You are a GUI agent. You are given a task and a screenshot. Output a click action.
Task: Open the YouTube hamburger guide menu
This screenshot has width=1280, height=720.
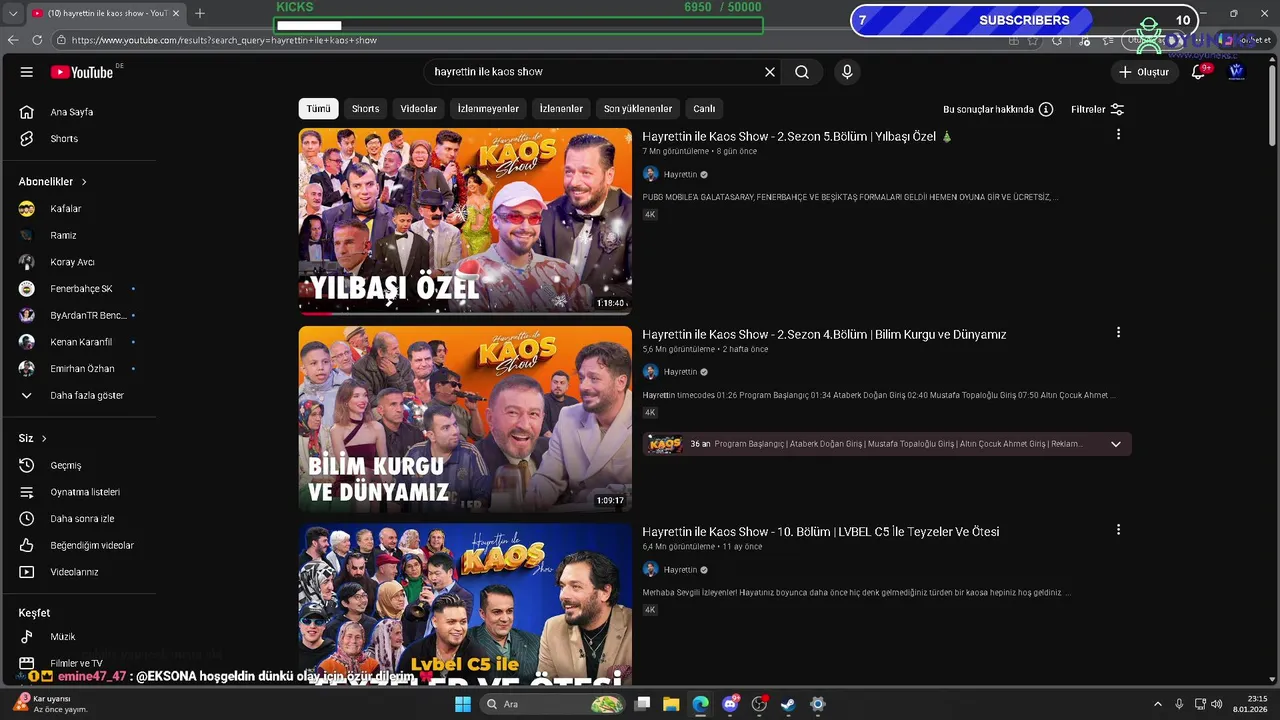(27, 72)
